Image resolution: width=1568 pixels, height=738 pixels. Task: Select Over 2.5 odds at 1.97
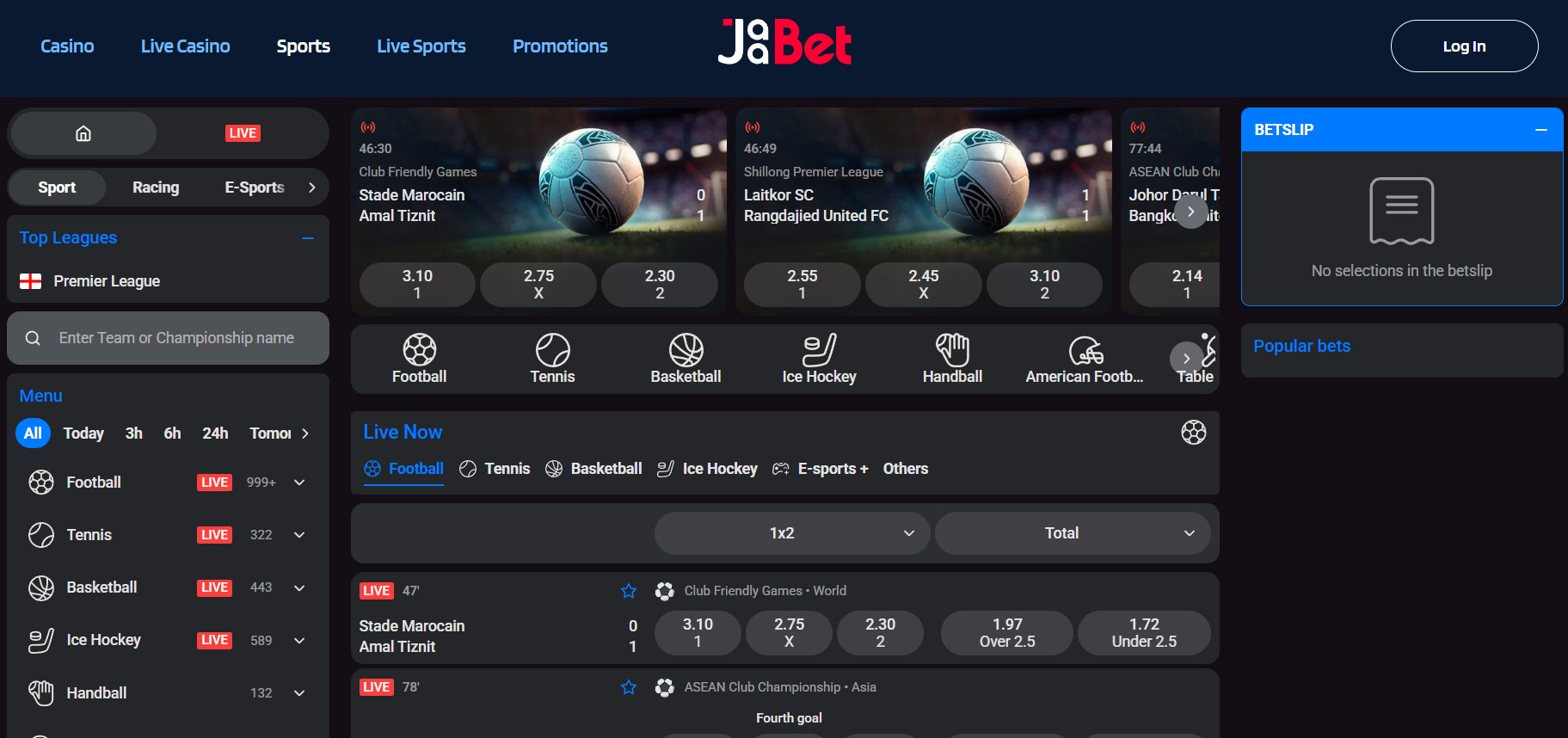(1007, 633)
